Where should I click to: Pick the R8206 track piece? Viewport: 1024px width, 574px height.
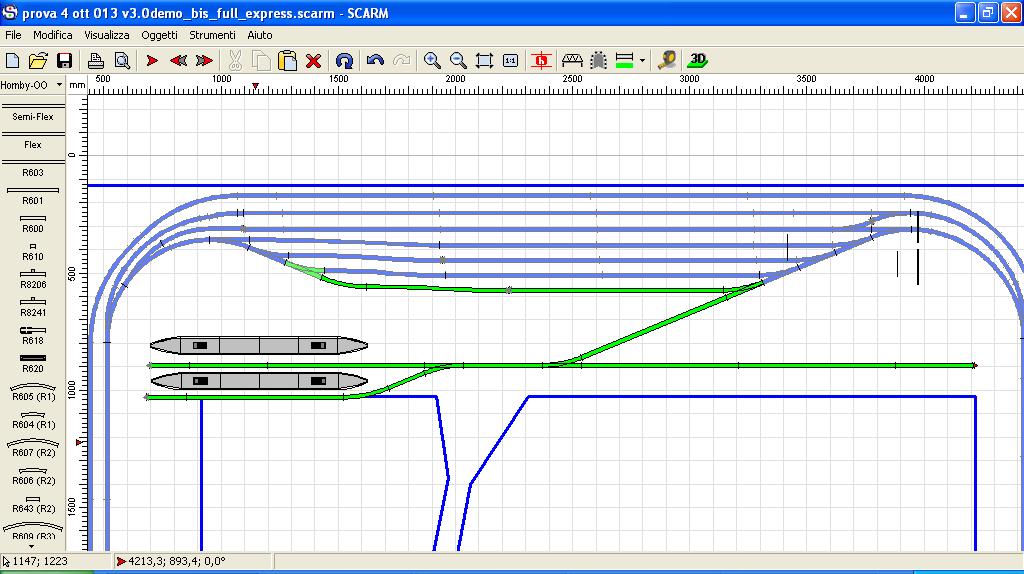[x=33, y=280]
